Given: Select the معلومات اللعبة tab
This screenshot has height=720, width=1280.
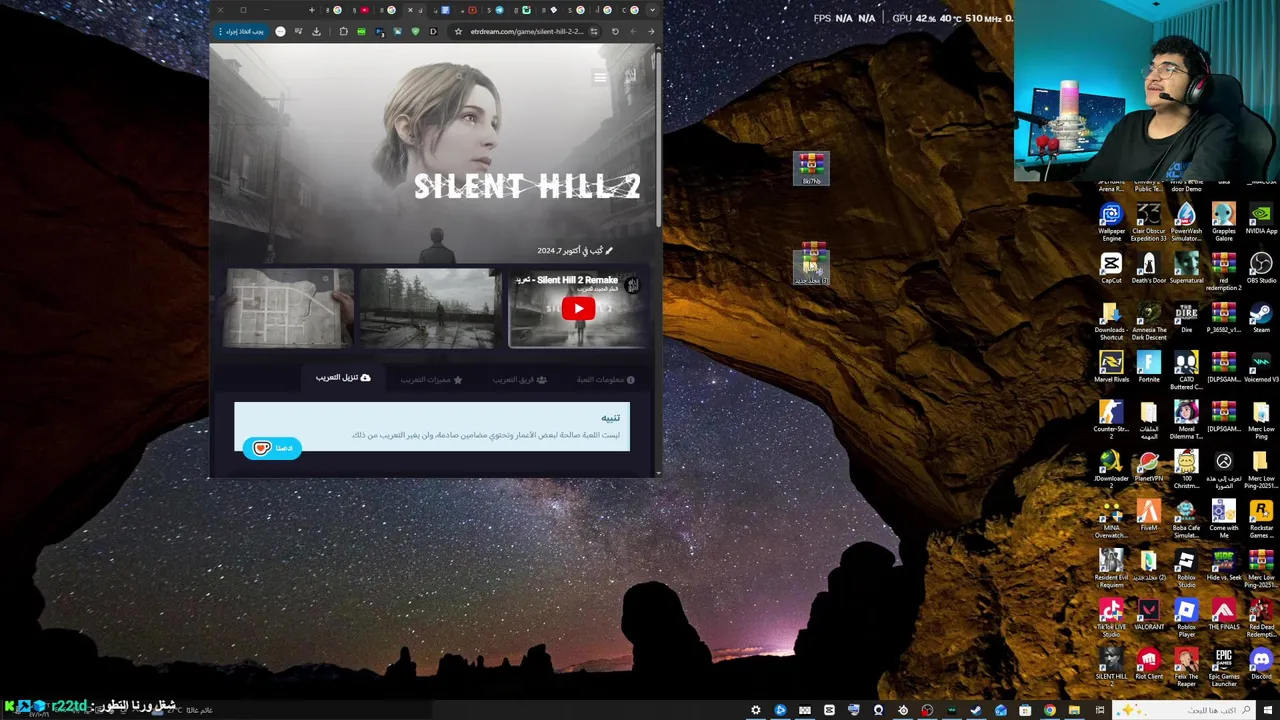Looking at the screenshot, I should tap(605, 380).
